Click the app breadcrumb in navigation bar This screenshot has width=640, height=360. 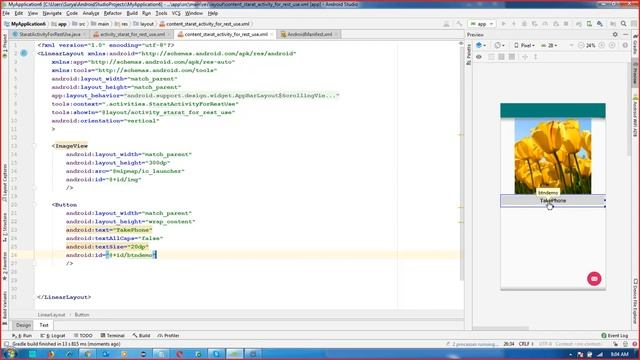(59, 24)
